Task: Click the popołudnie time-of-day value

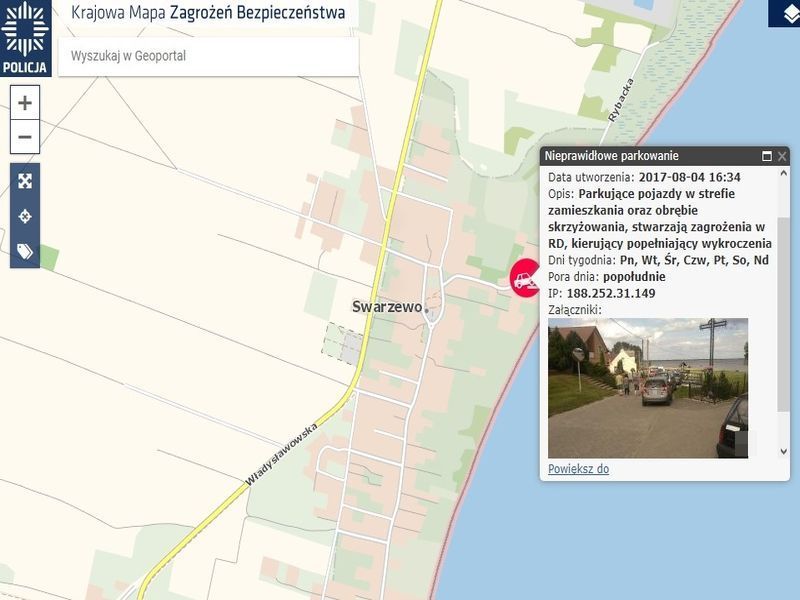Action: tap(634, 277)
